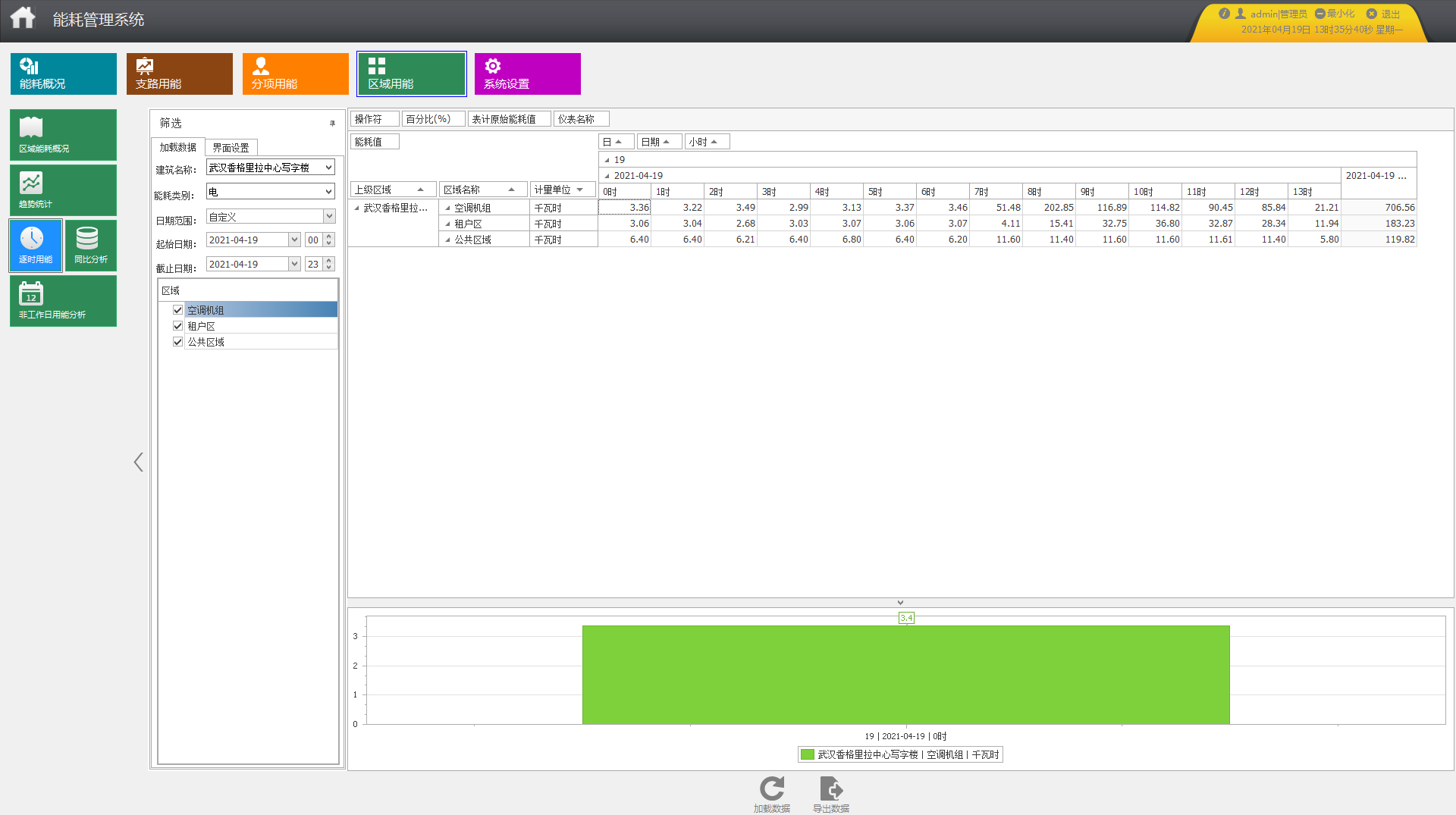Toggle the 租户区 checkbox
The image size is (1456, 815).
point(178,326)
